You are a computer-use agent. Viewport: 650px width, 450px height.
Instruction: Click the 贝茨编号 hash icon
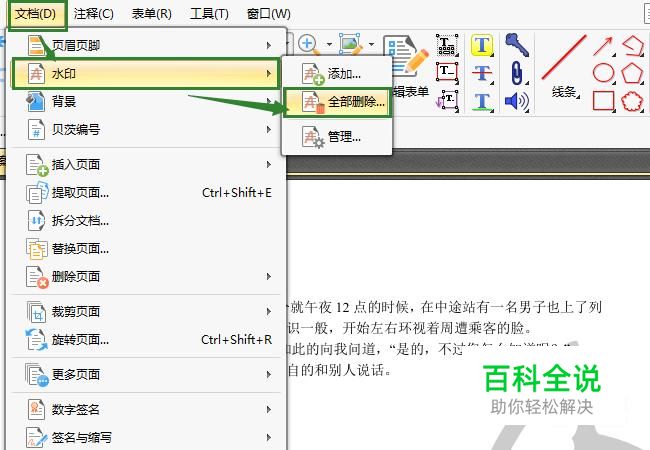coord(36,130)
